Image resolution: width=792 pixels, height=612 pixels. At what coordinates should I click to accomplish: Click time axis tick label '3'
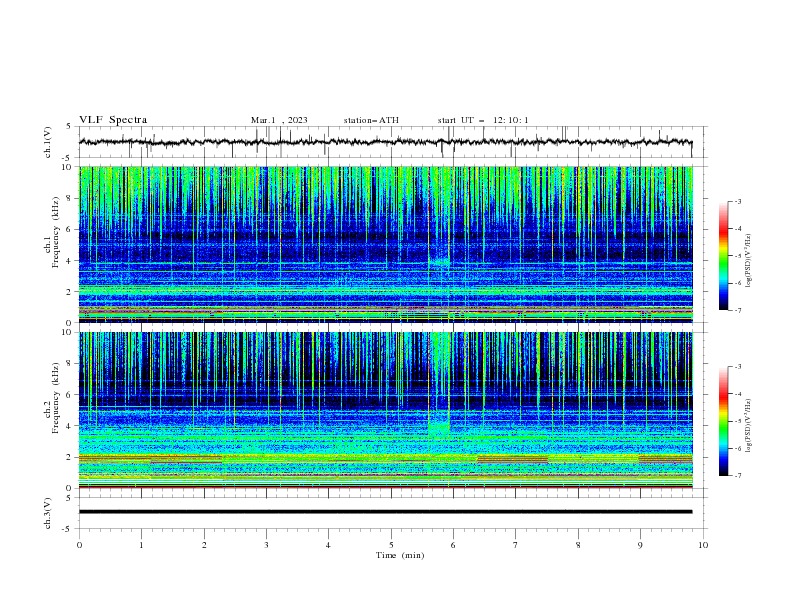pos(266,545)
